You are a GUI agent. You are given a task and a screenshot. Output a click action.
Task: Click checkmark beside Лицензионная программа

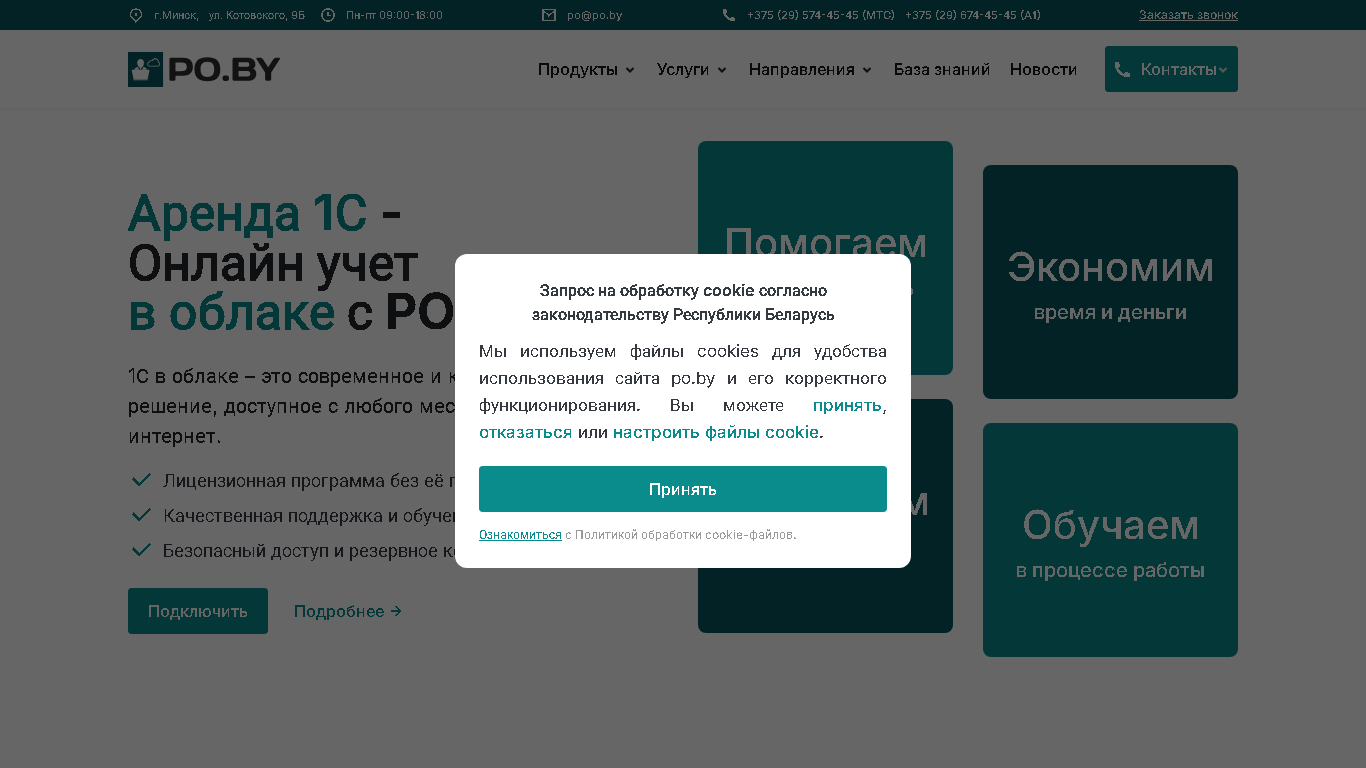pos(141,480)
